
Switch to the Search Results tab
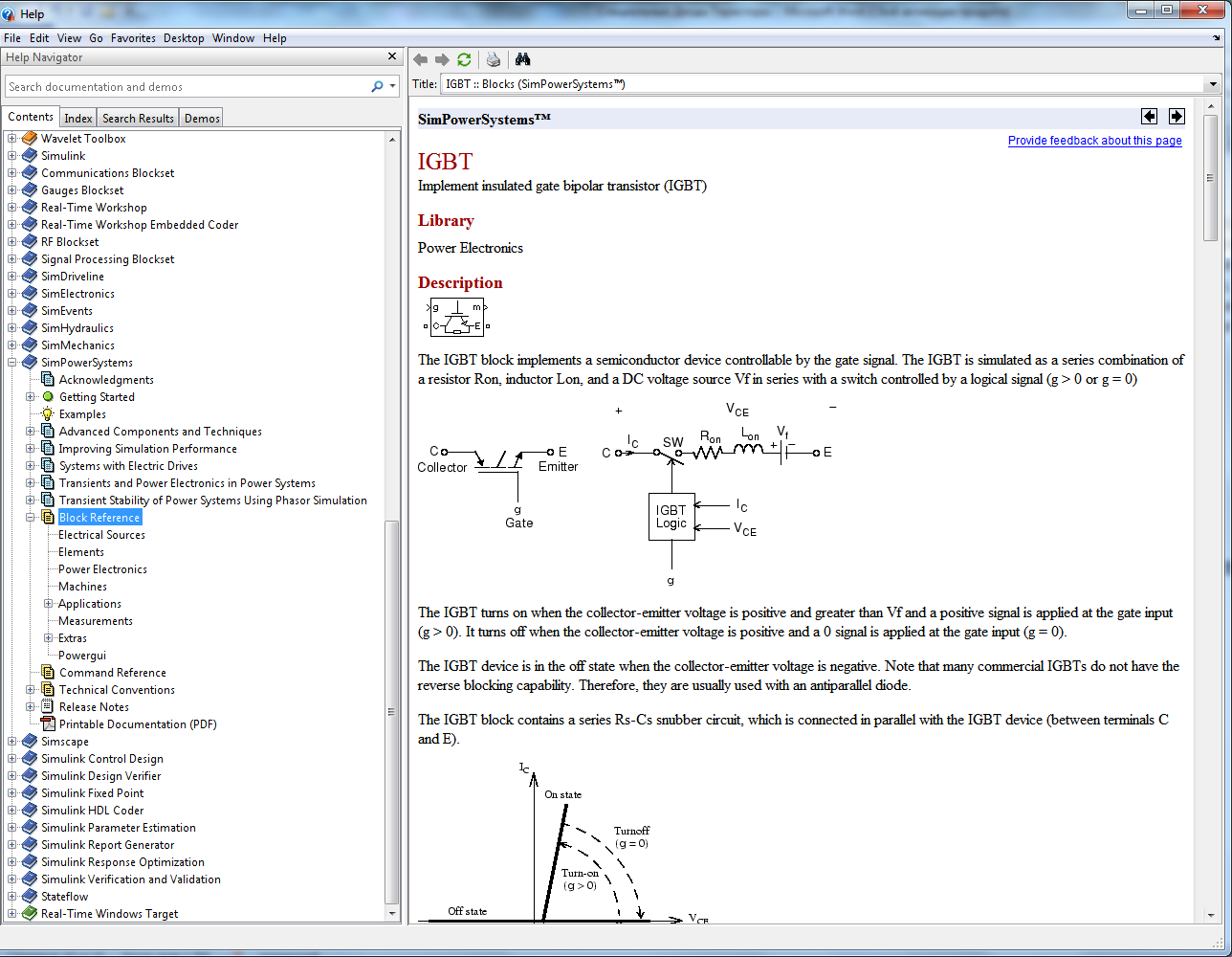click(138, 119)
